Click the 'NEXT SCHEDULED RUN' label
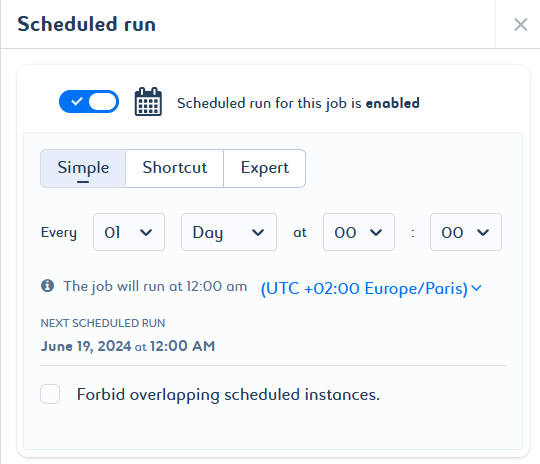Screen dimensions: 540x464 103,323
